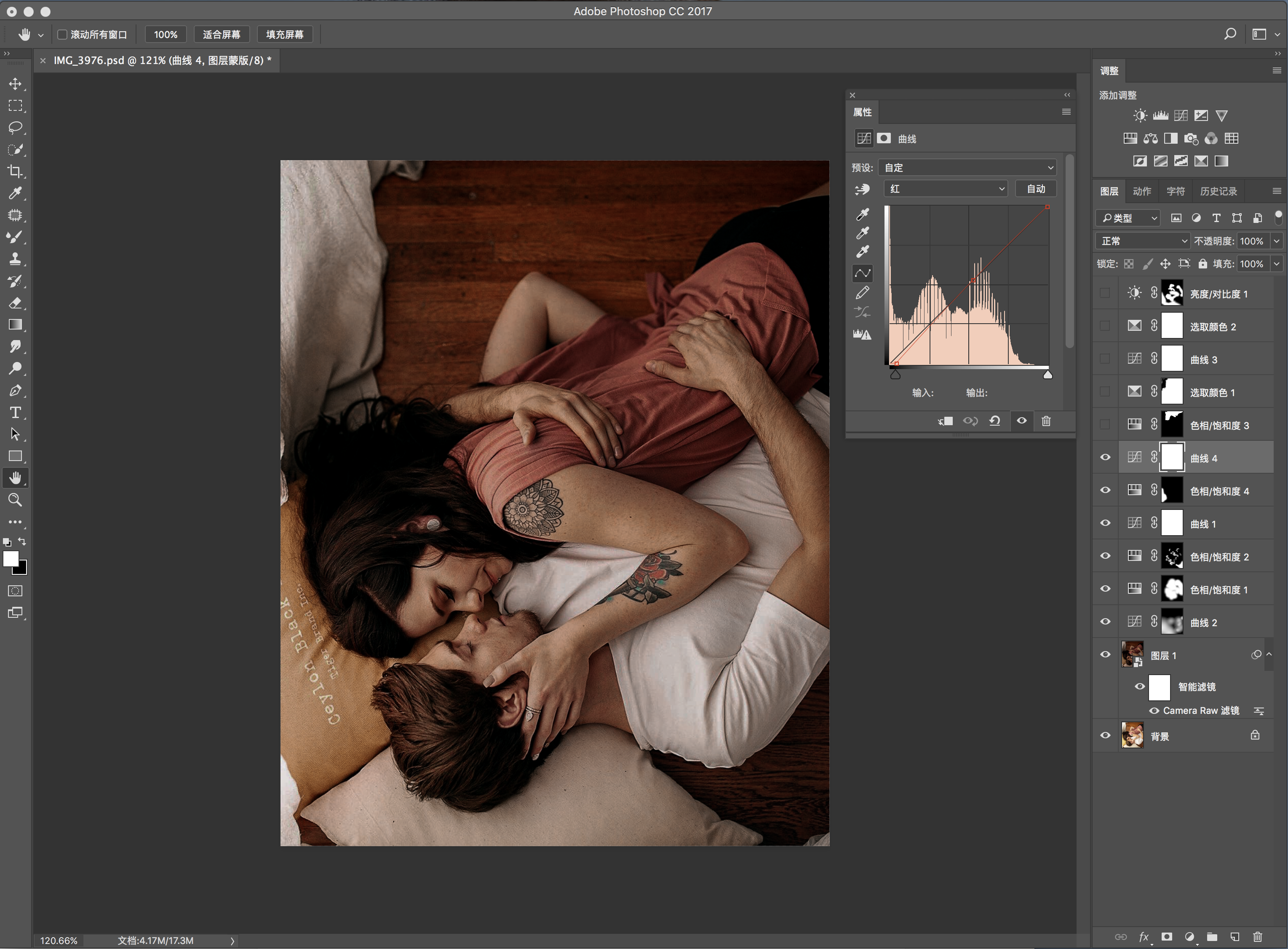Switch to the 动作 panel tab
The height and width of the screenshot is (949, 1288).
tap(1141, 191)
